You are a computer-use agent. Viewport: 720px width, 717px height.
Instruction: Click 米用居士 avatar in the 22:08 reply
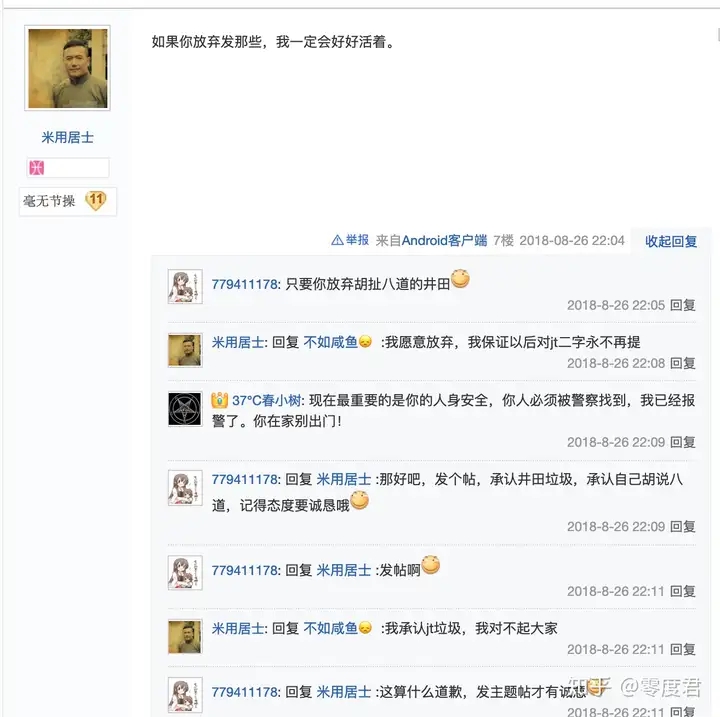click(x=185, y=350)
